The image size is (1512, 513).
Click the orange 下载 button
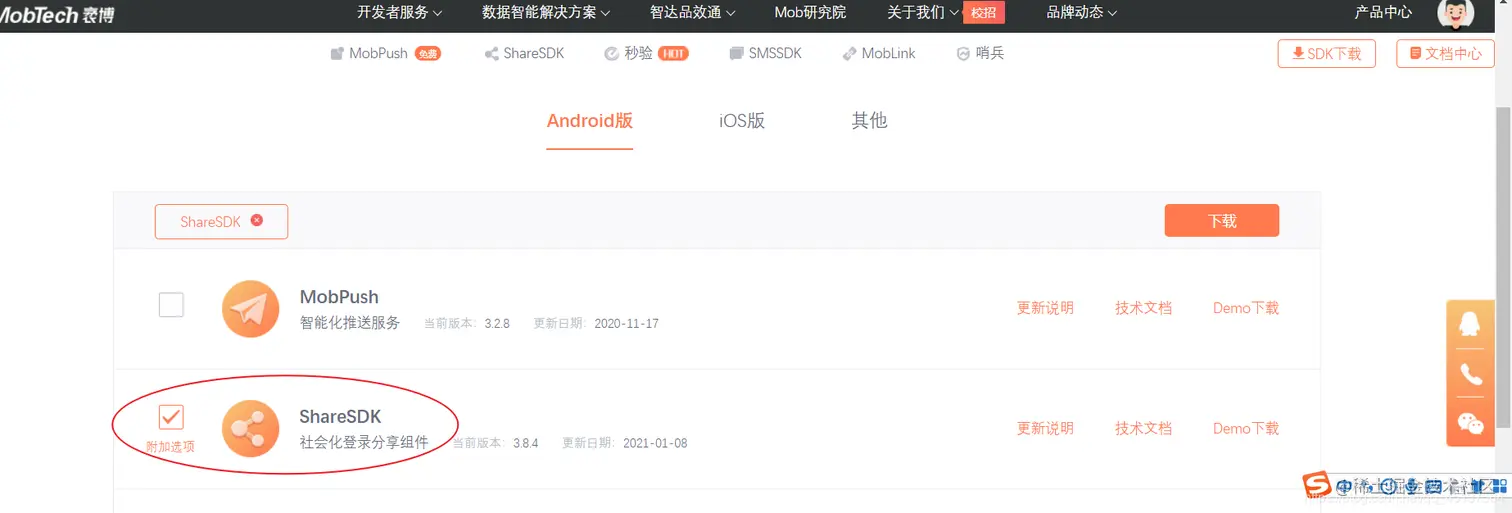tap(1222, 220)
